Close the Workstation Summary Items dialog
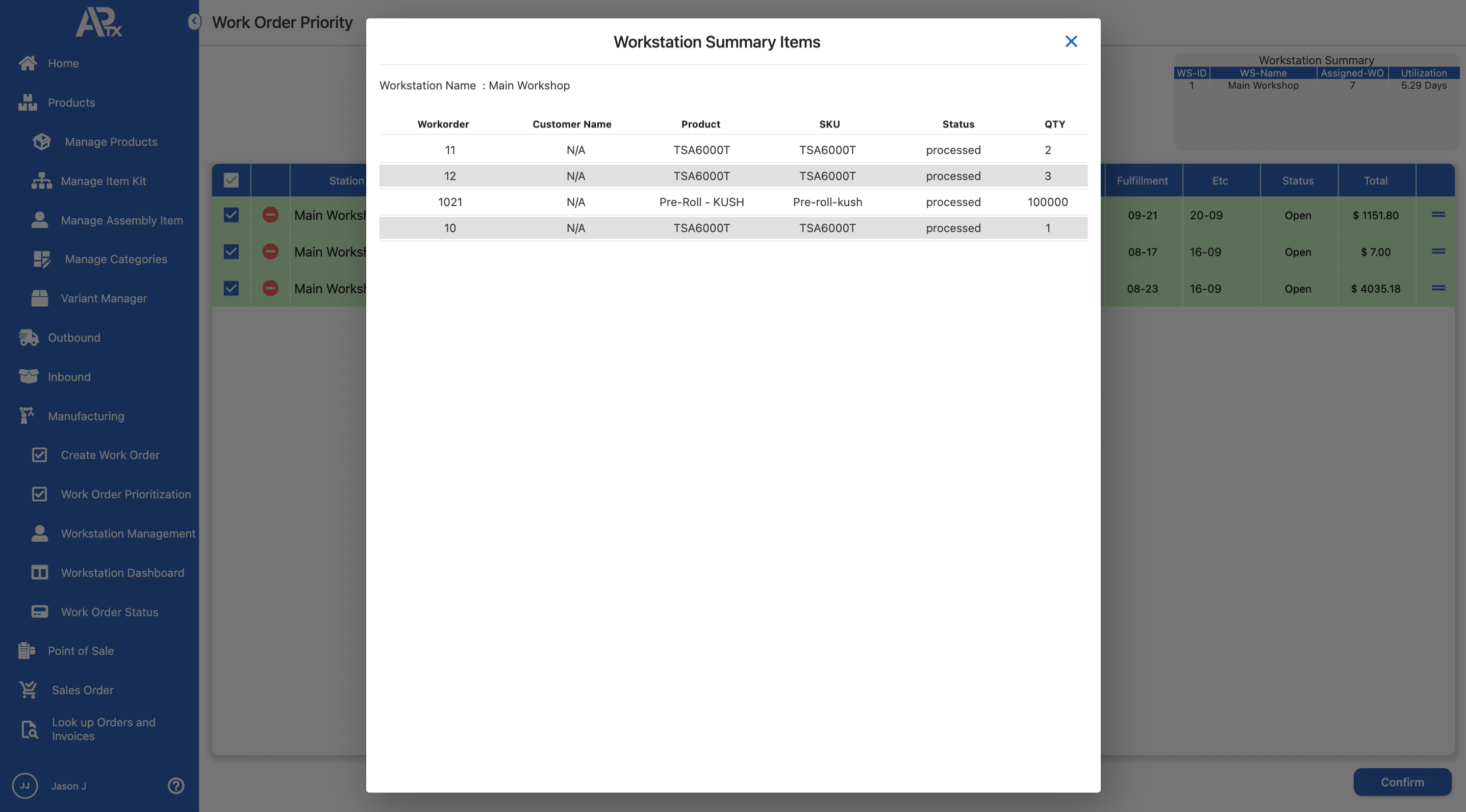 pyautogui.click(x=1071, y=41)
